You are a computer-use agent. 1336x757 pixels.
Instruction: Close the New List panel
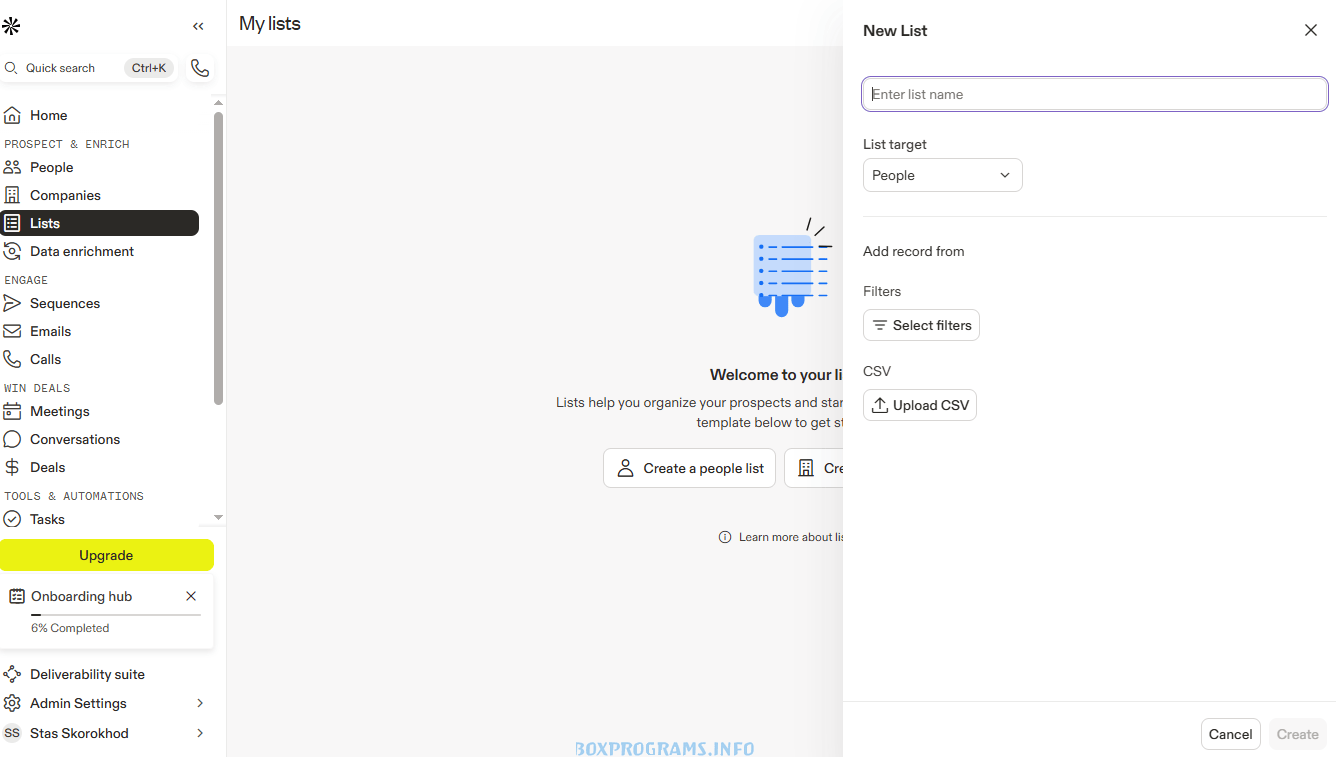tap(1310, 30)
